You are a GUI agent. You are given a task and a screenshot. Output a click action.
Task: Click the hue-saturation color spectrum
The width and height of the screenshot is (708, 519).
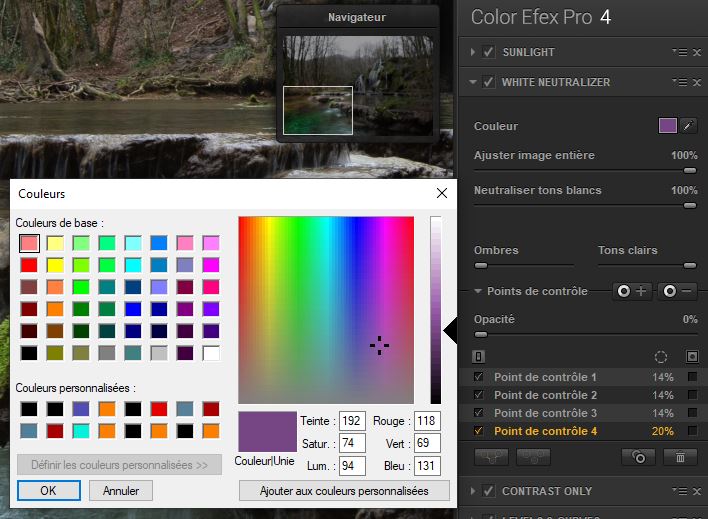pos(326,310)
